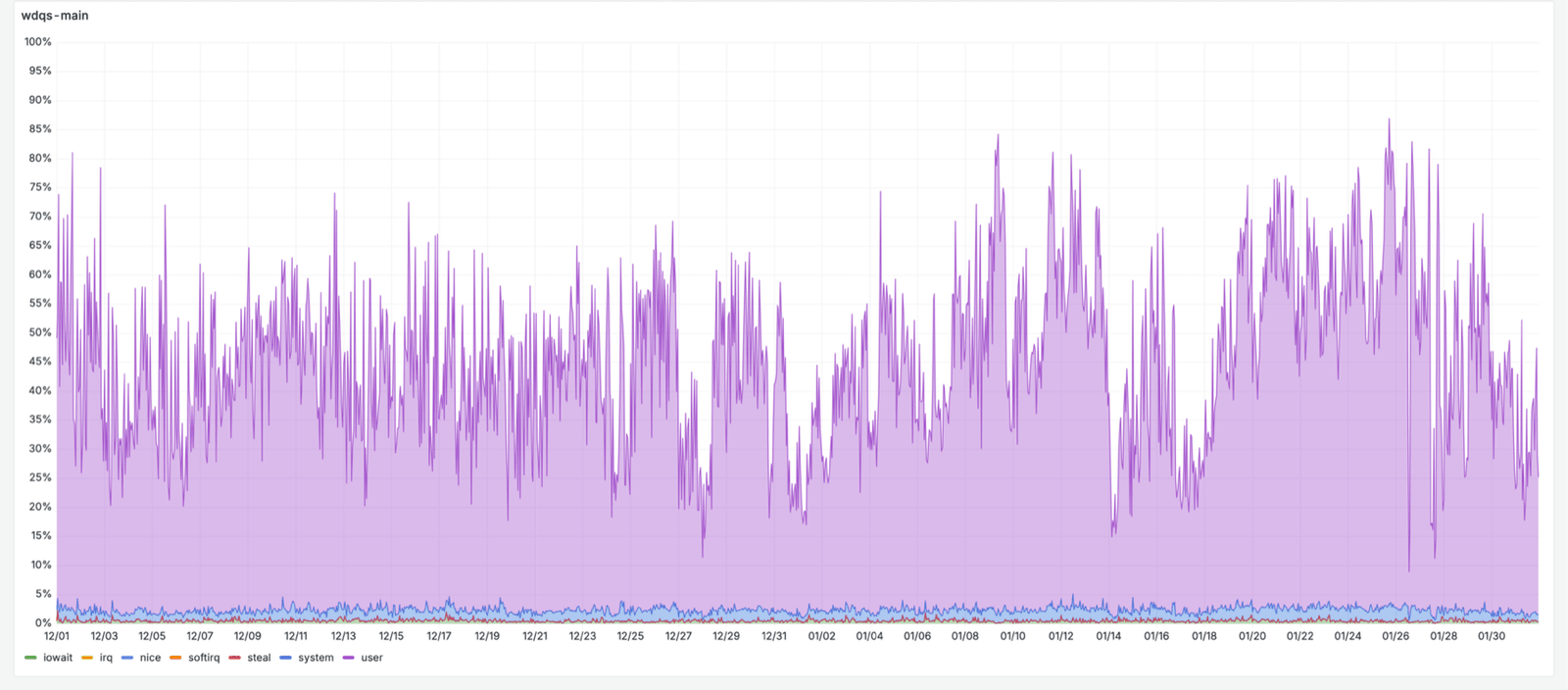Click the 01/26 date on the x-axis
This screenshot has height=690, width=1568.
1396,636
